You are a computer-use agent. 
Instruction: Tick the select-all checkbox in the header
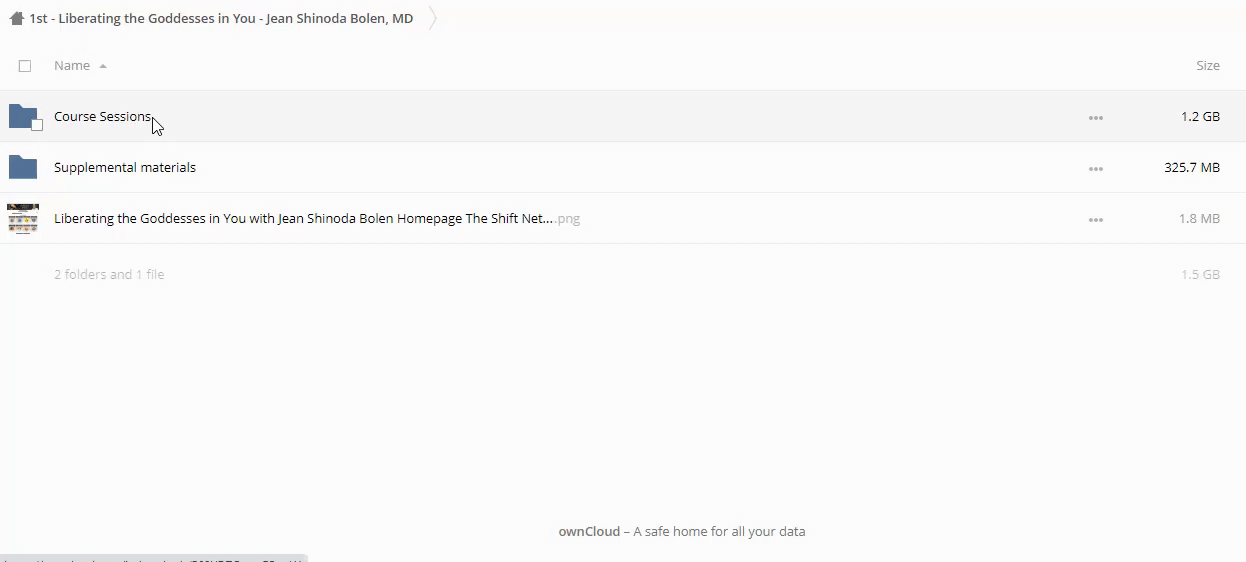coord(25,66)
